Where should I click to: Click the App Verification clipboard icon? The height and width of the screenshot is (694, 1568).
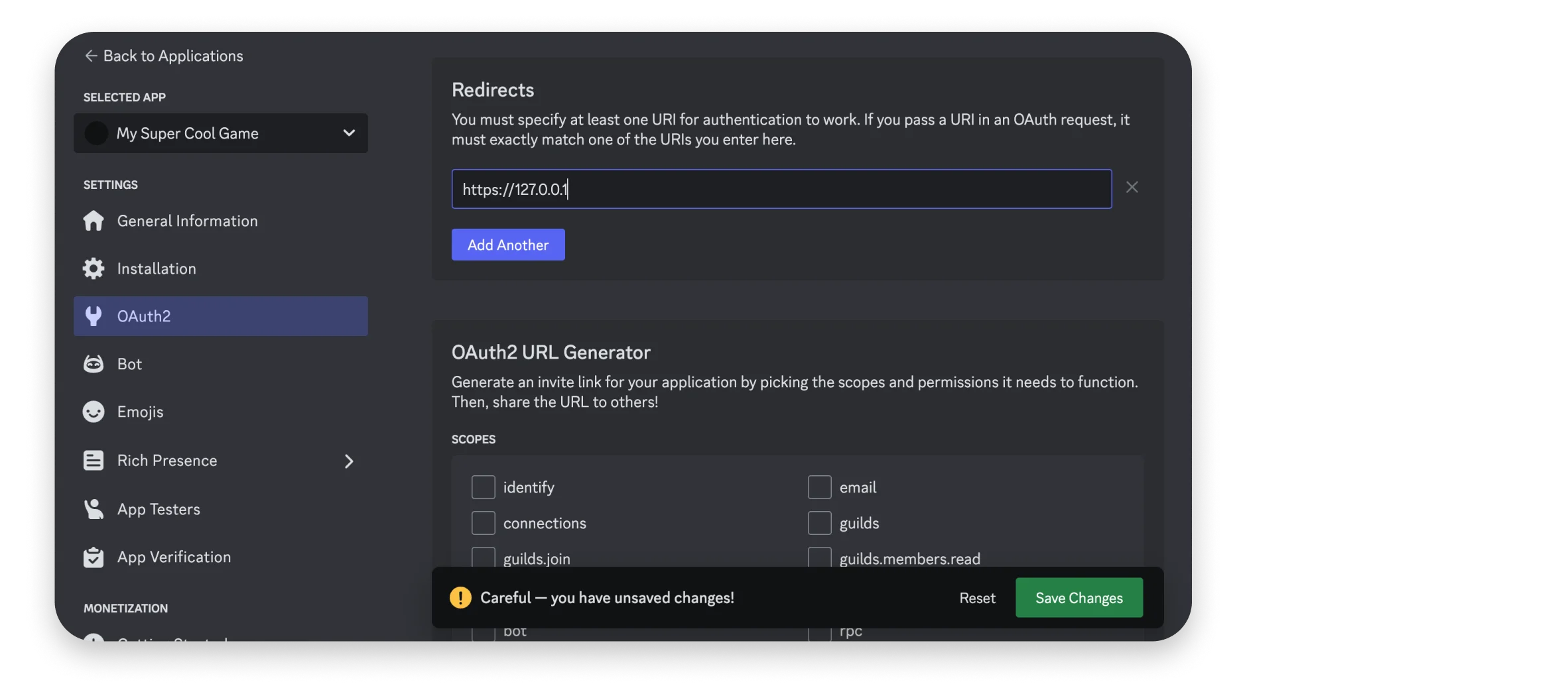pyautogui.click(x=94, y=557)
